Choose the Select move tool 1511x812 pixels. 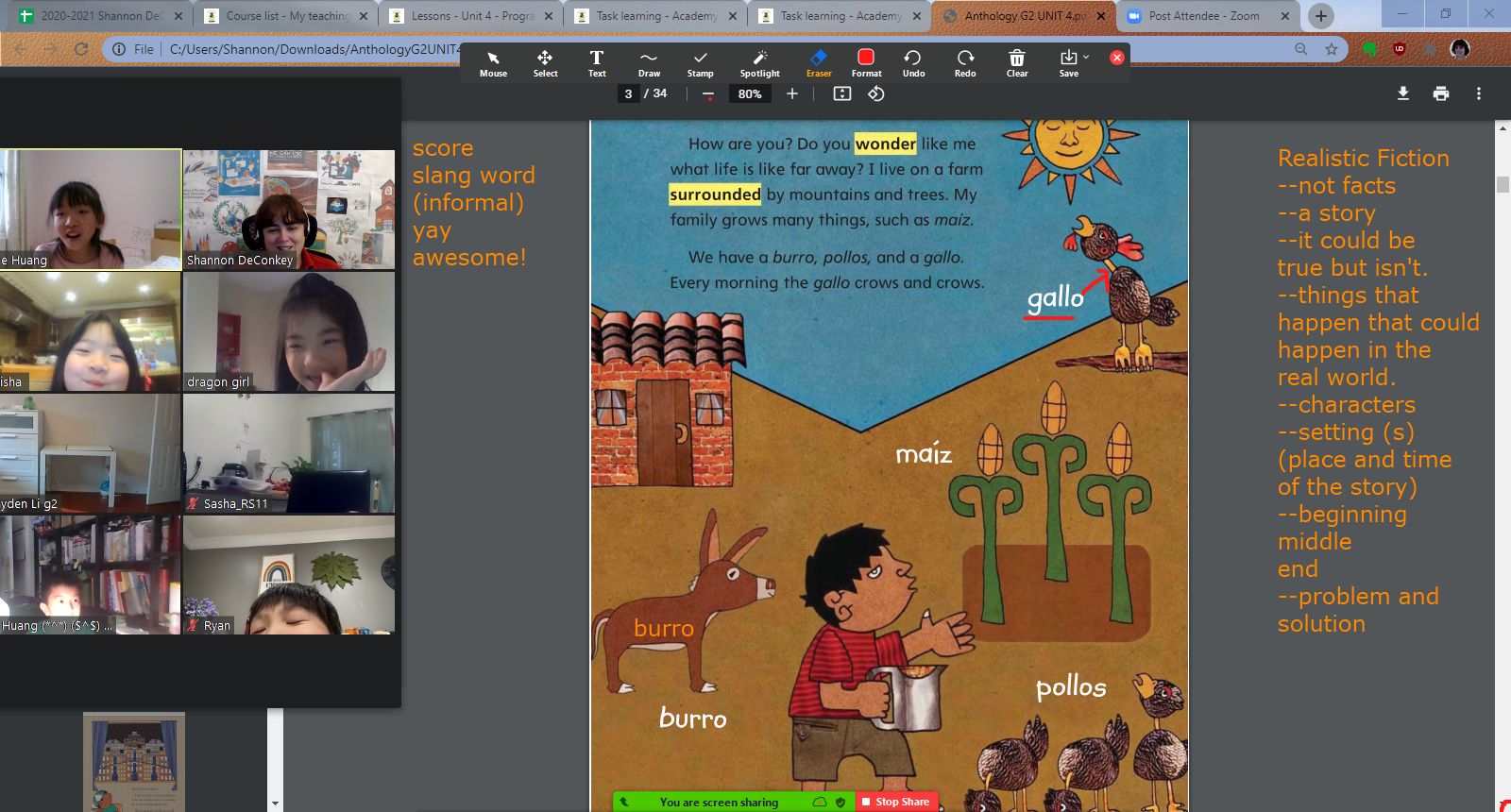pyautogui.click(x=545, y=63)
